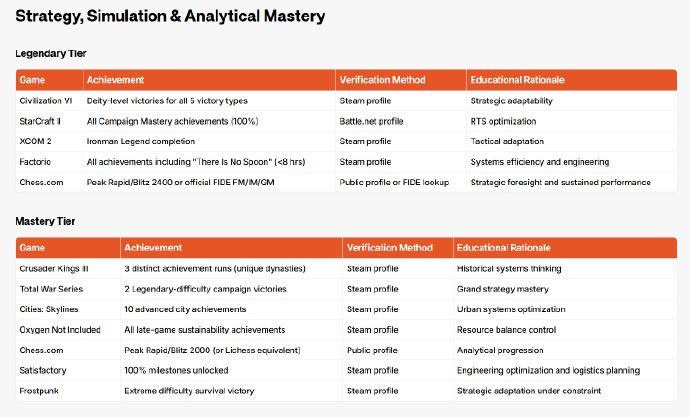Screen dimensions: 690x417
Task: Select the Frostpunk game cell
Action: point(39,391)
